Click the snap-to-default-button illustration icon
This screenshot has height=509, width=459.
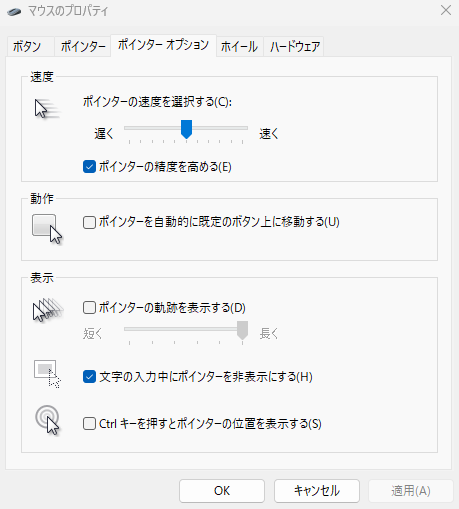47,229
